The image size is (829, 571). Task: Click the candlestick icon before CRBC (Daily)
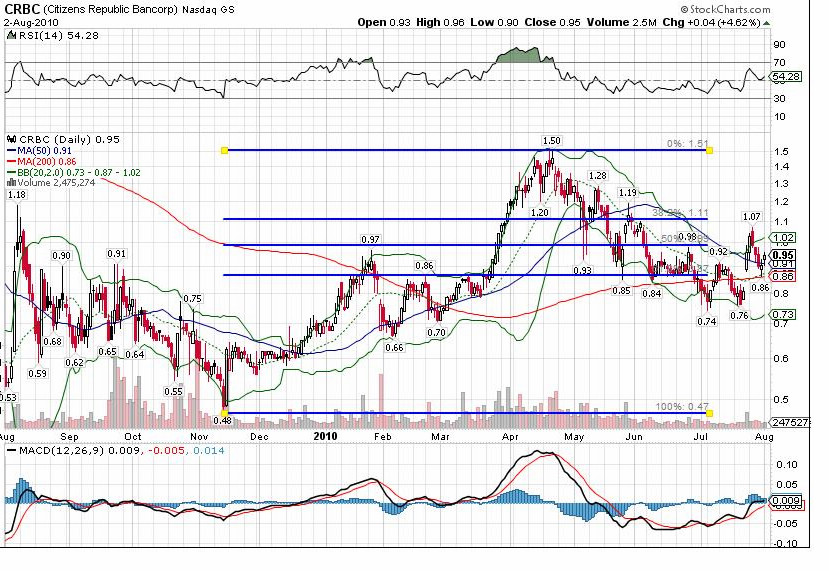click(x=12, y=140)
